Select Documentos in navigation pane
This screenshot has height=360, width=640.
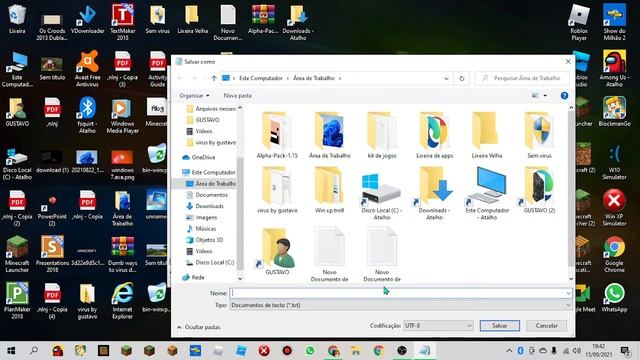[x=207, y=195]
